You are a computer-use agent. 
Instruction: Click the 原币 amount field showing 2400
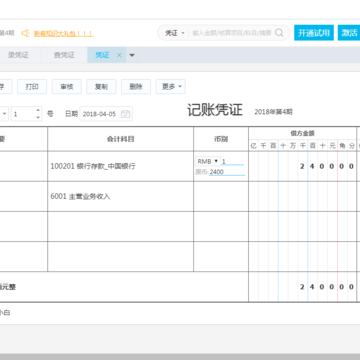point(227,172)
